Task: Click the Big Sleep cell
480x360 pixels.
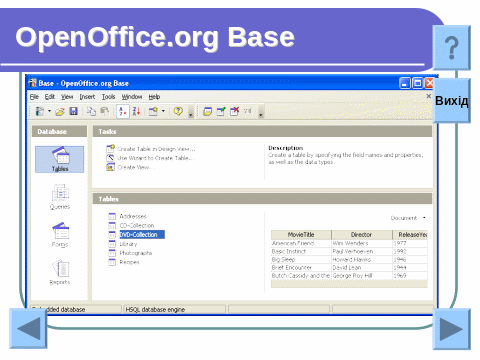Action: pos(301,259)
